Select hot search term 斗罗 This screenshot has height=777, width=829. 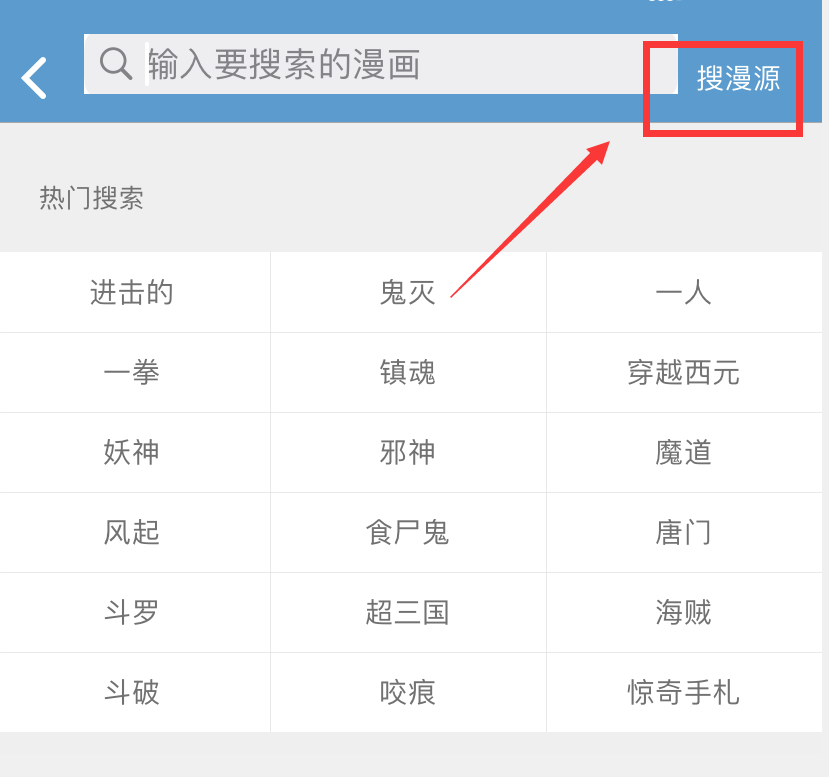point(132,612)
